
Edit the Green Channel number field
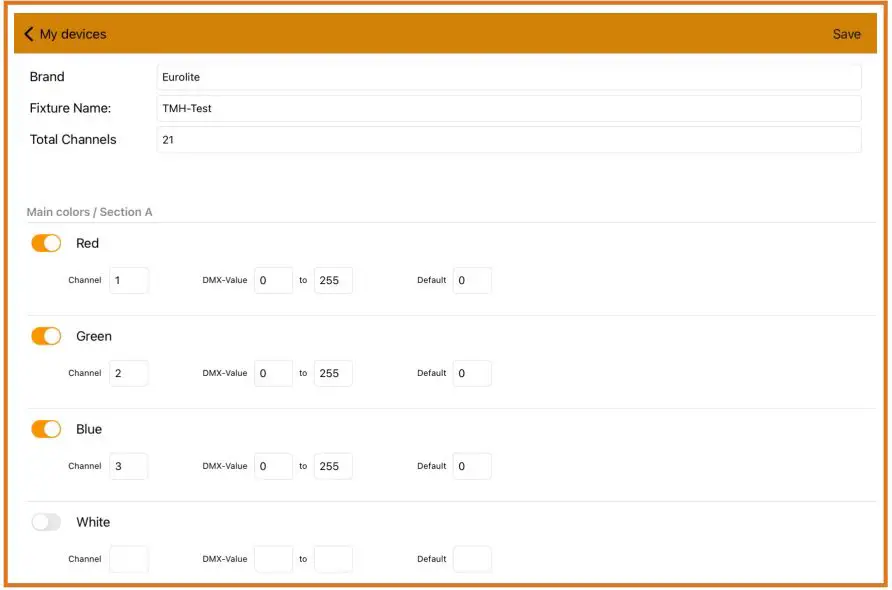(x=129, y=373)
